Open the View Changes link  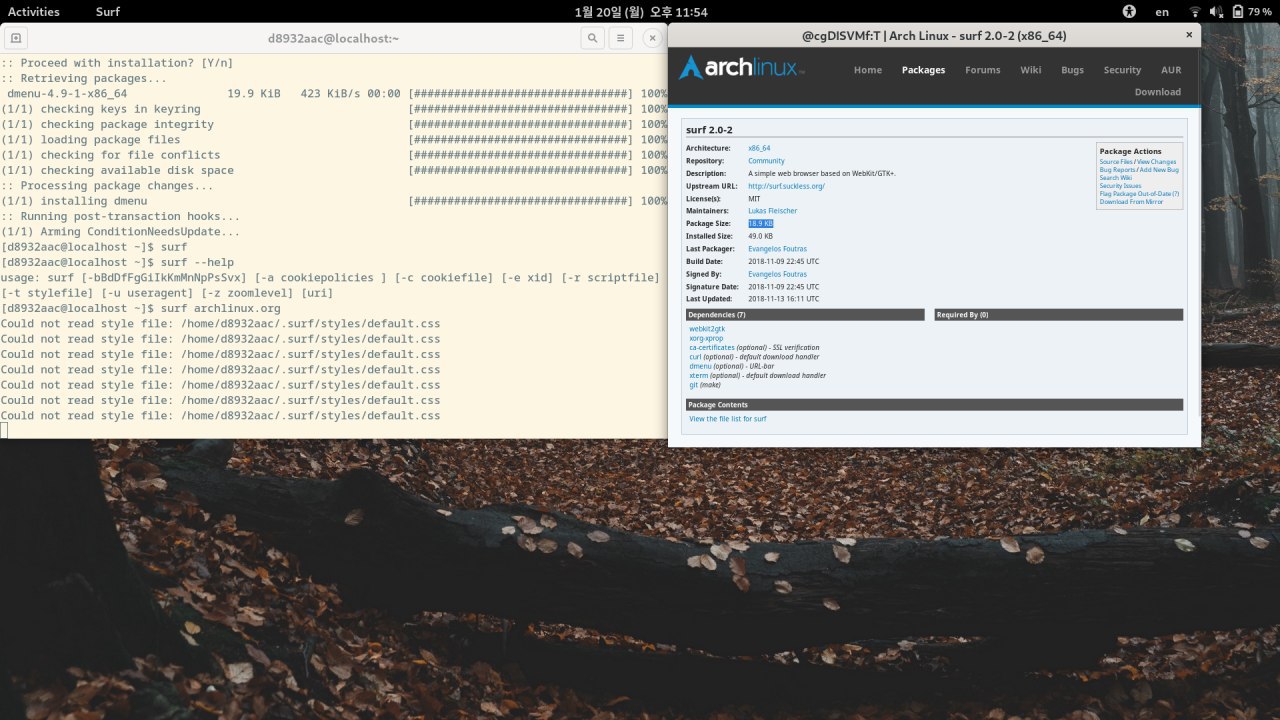pyautogui.click(x=1157, y=162)
